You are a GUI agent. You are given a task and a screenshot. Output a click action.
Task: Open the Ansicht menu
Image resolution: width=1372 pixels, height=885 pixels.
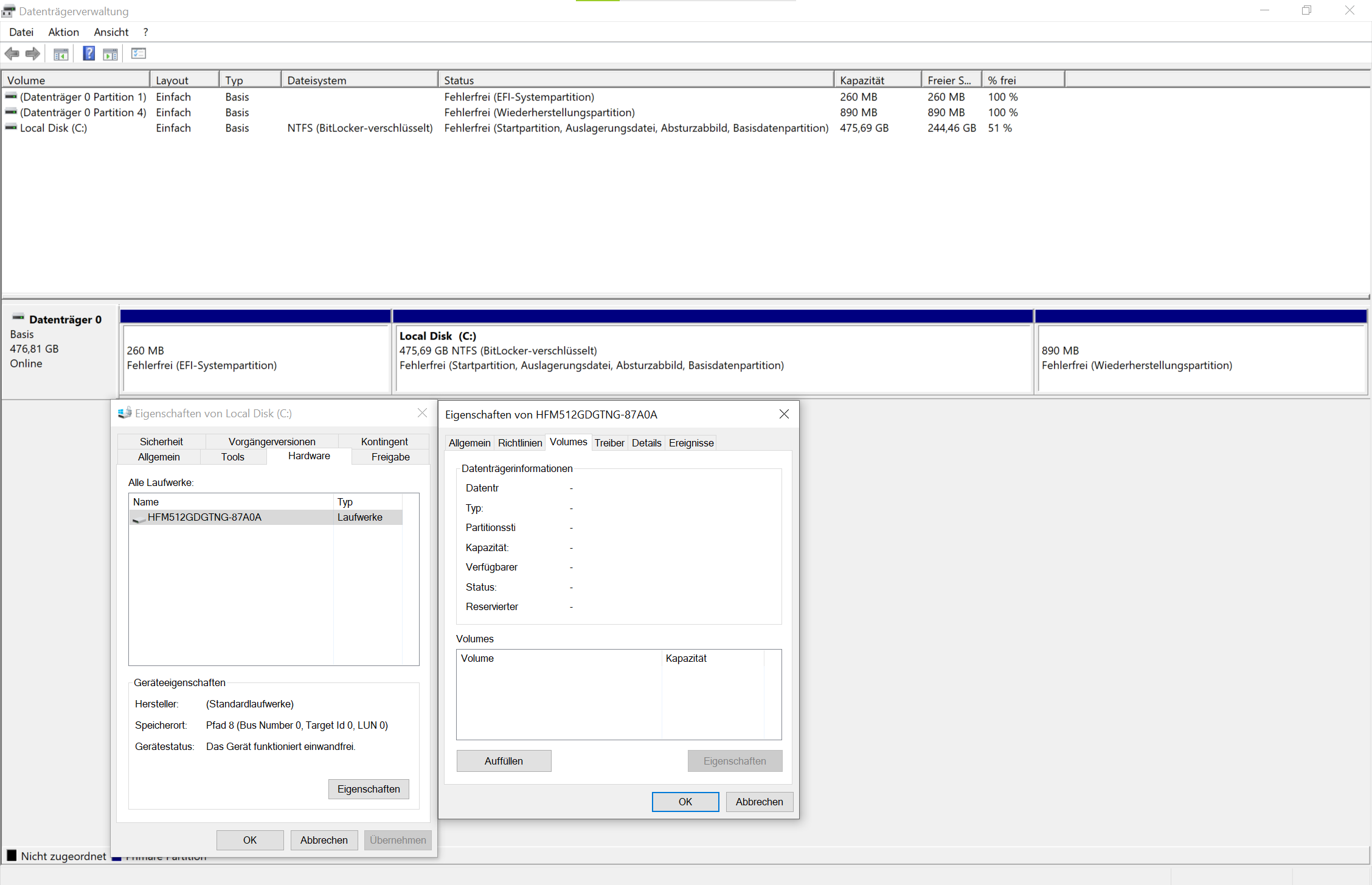111,32
